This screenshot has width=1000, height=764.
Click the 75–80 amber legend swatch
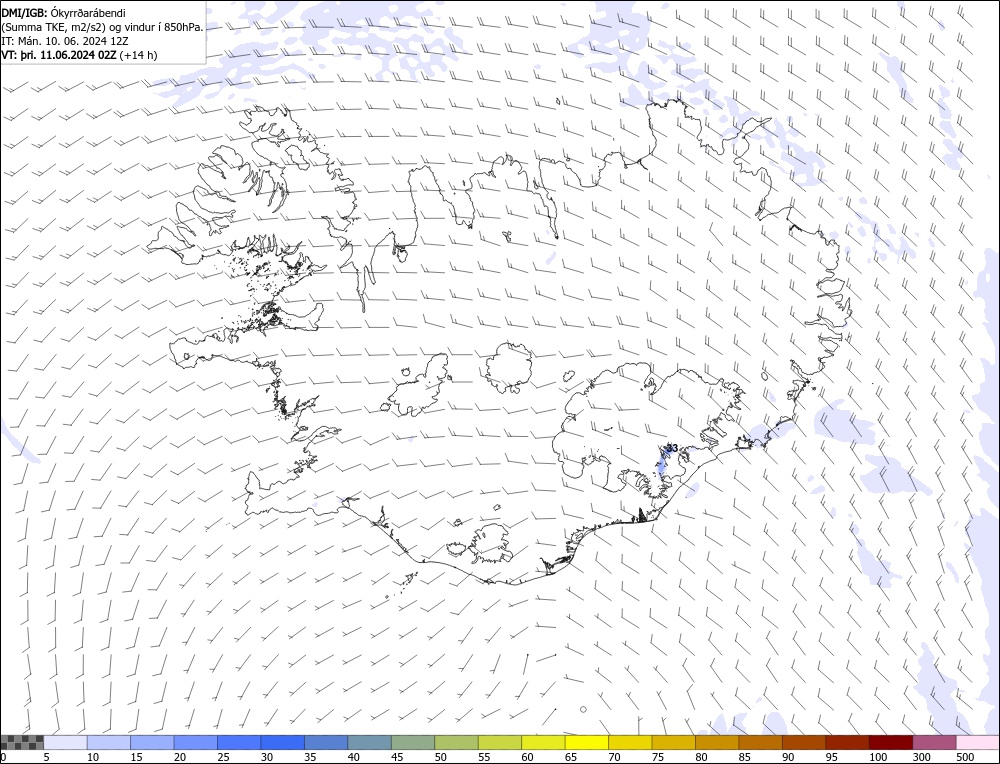673,742
